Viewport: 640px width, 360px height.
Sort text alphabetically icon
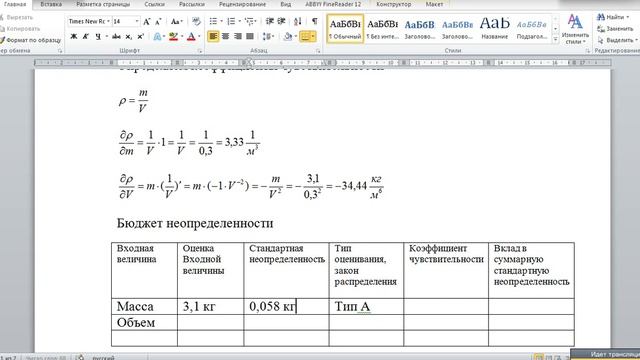pos(298,21)
